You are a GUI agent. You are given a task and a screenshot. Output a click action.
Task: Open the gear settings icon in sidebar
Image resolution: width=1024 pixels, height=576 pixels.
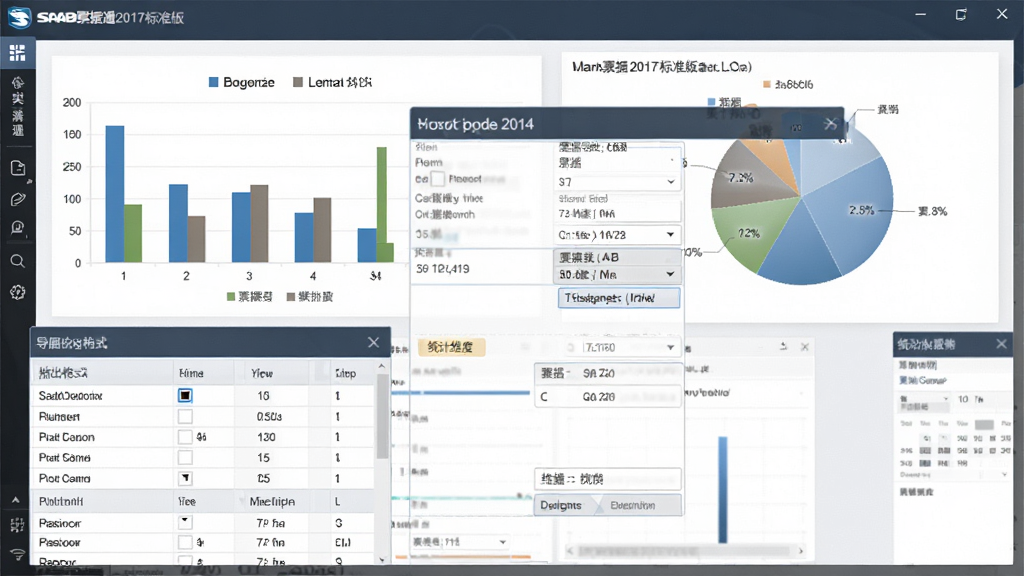pyautogui.click(x=18, y=292)
